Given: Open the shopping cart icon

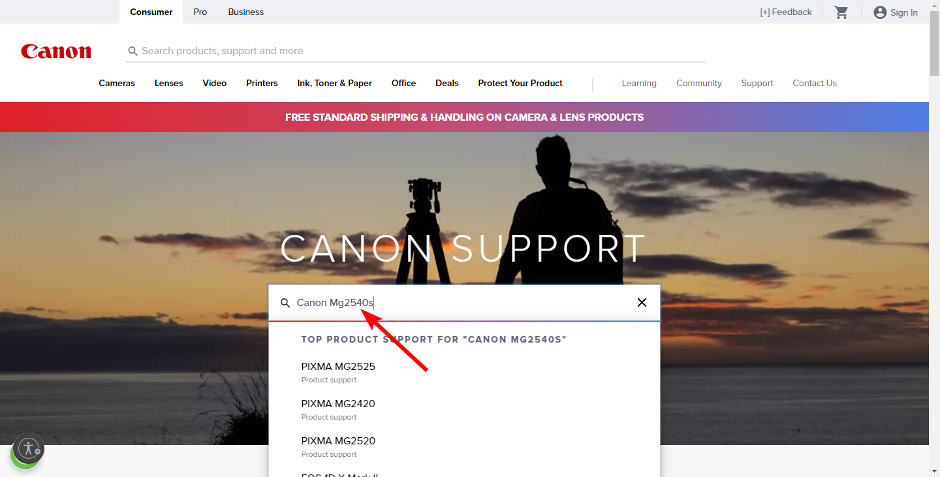Looking at the screenshot, I should coord(842,12).
